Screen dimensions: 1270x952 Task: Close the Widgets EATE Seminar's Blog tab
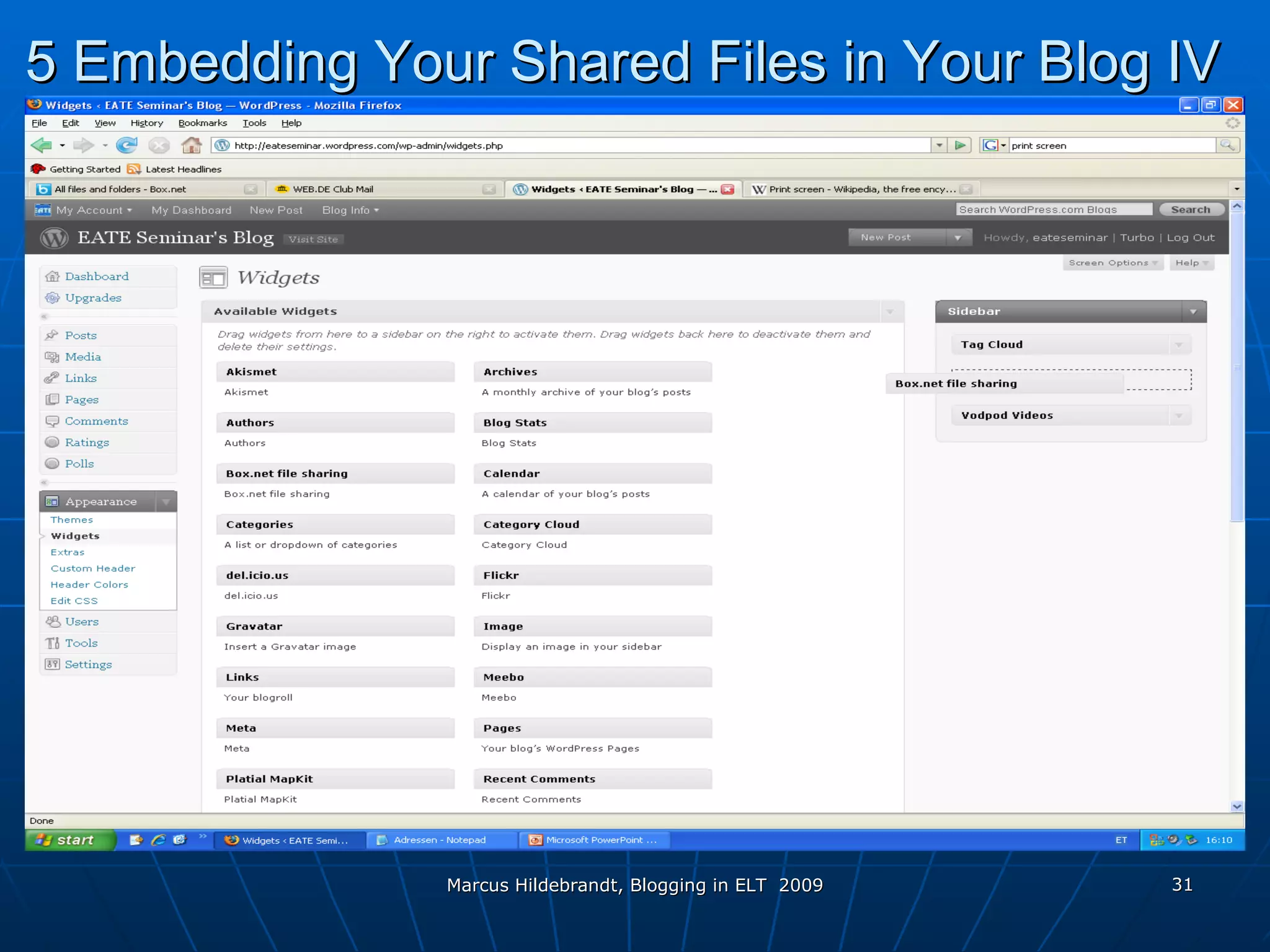click(x=727, y=190)
